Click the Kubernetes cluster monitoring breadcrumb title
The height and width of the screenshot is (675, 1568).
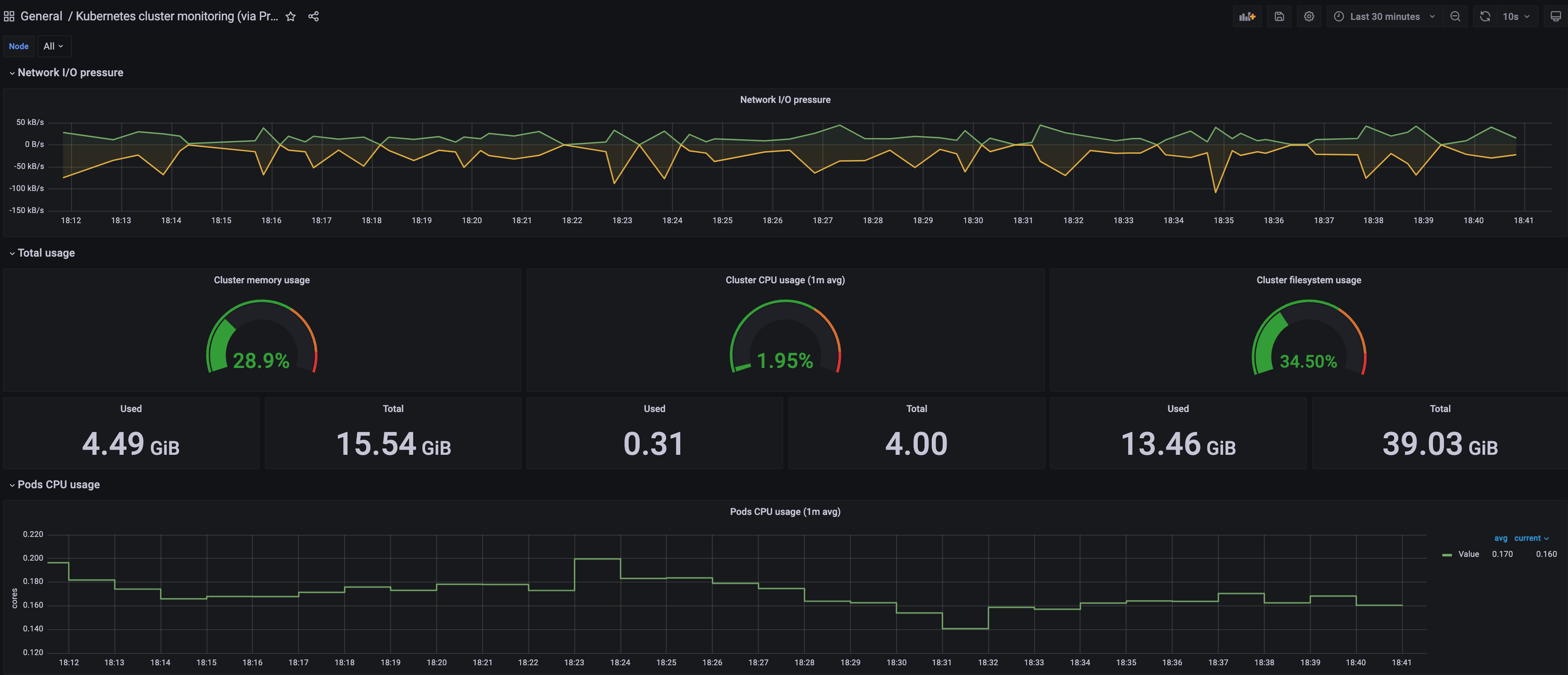pyautogui.click(x=178, y=16)
